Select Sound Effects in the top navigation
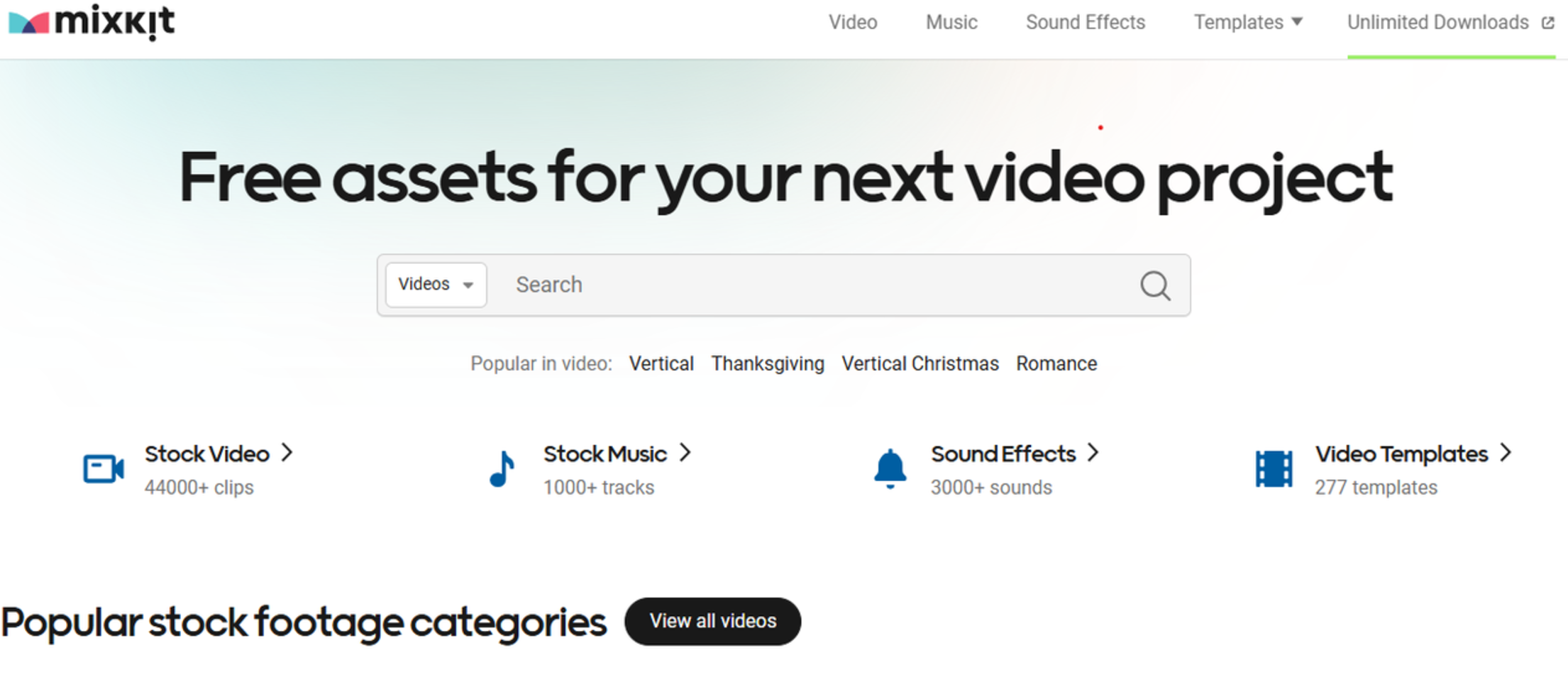Screen dimensions: 1568x692 1085,23
